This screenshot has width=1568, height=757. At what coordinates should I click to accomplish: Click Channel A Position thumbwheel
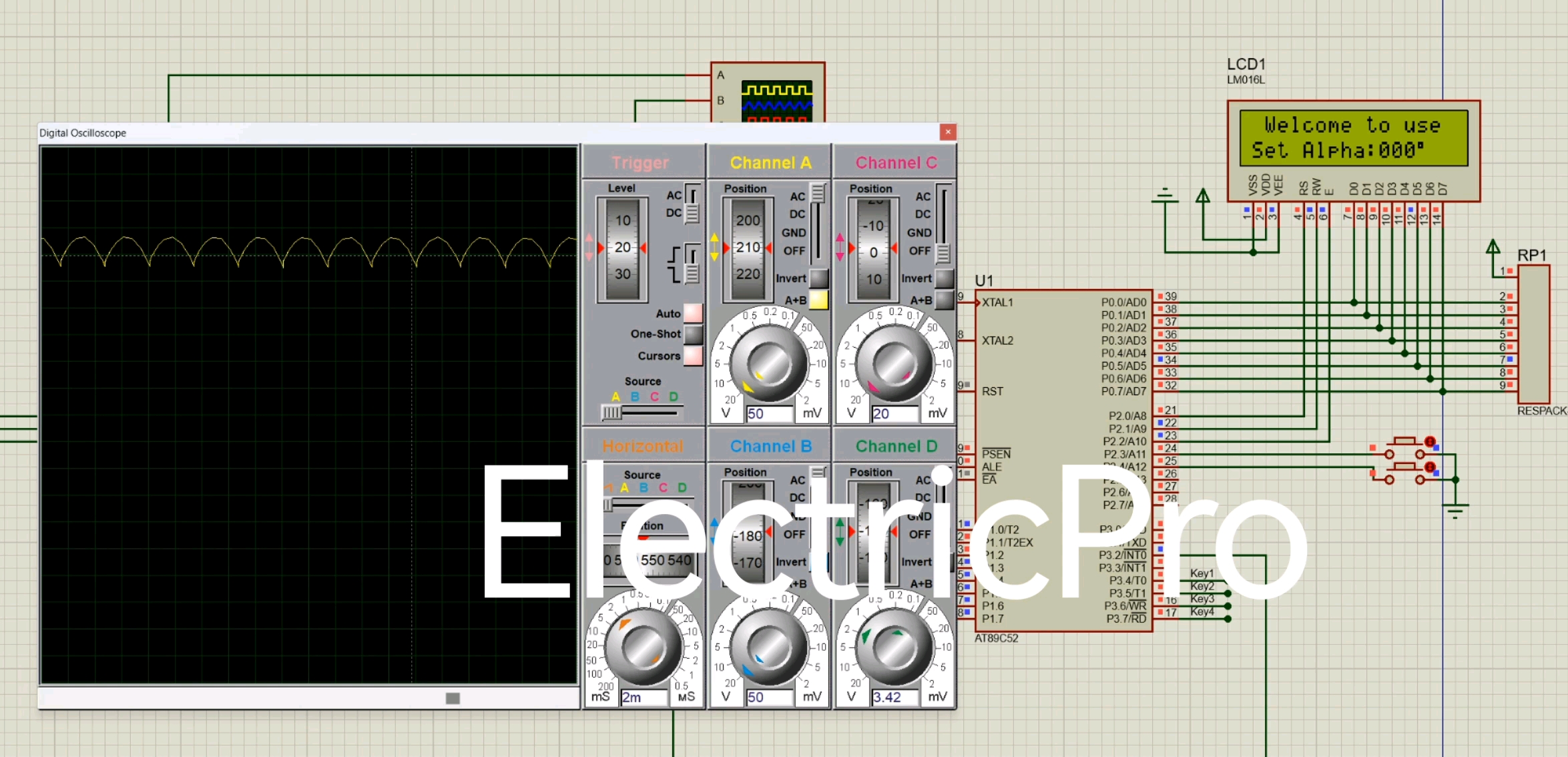(x=748, y=248)
